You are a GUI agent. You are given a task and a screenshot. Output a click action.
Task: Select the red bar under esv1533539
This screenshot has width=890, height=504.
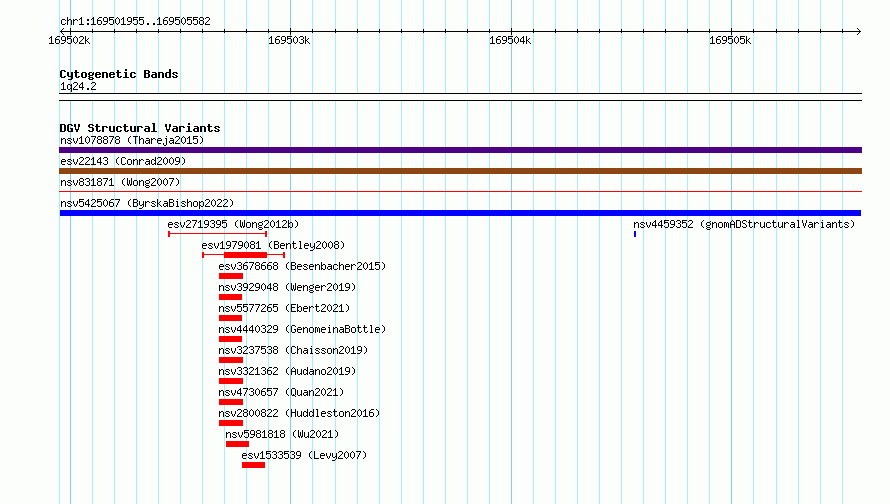coord(253,465)
